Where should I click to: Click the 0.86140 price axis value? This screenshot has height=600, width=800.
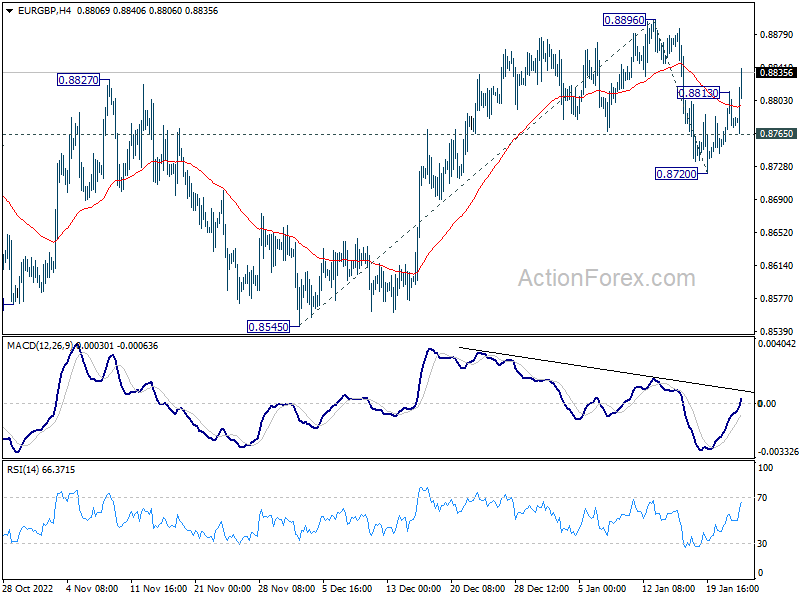pos(777,265)
